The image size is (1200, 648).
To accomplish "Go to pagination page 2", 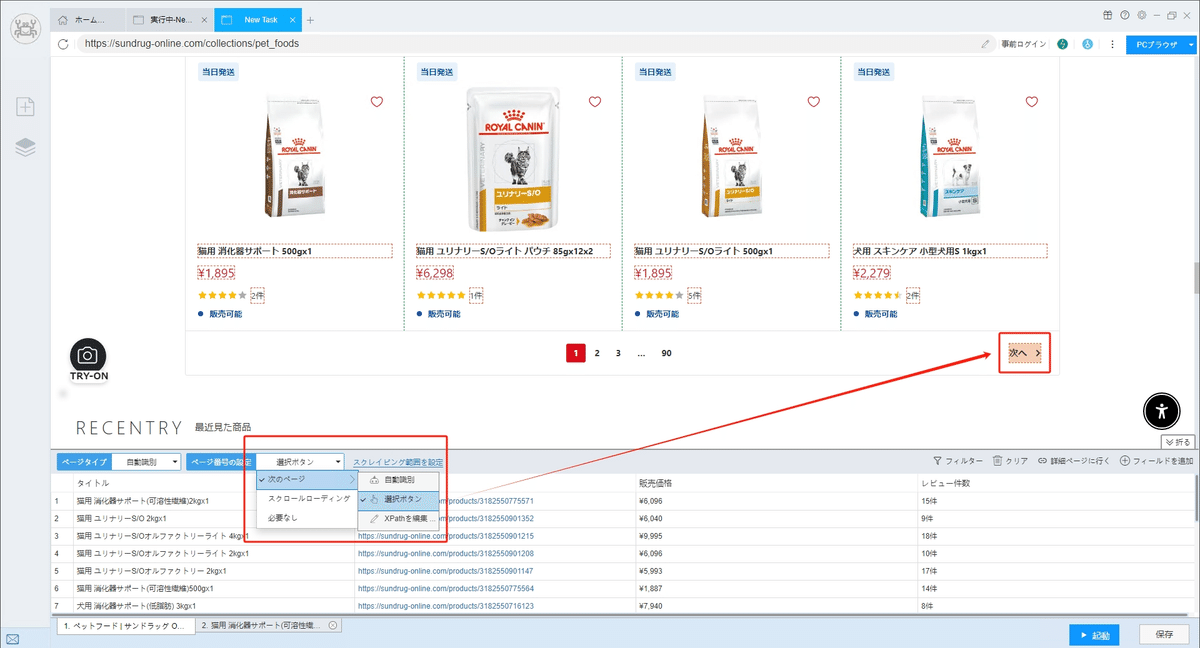I will pos(597,353).
